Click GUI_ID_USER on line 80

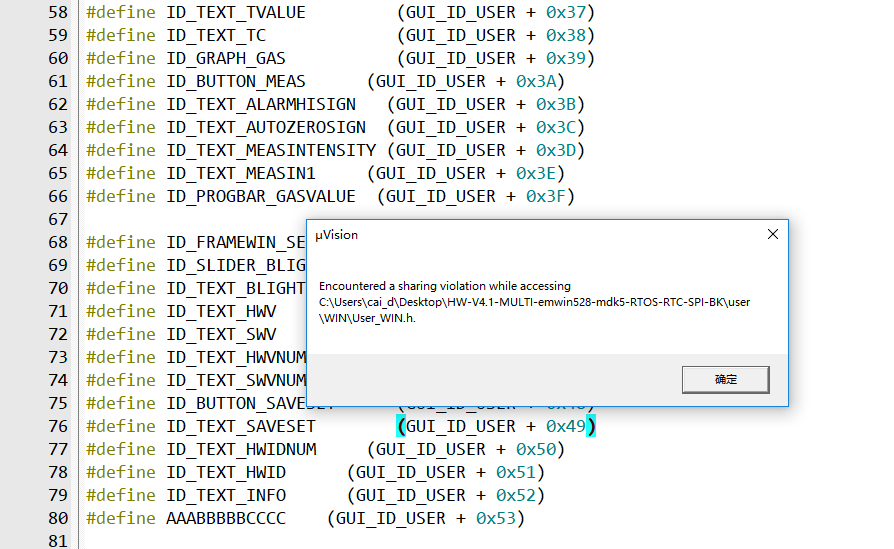pos(391,518)
